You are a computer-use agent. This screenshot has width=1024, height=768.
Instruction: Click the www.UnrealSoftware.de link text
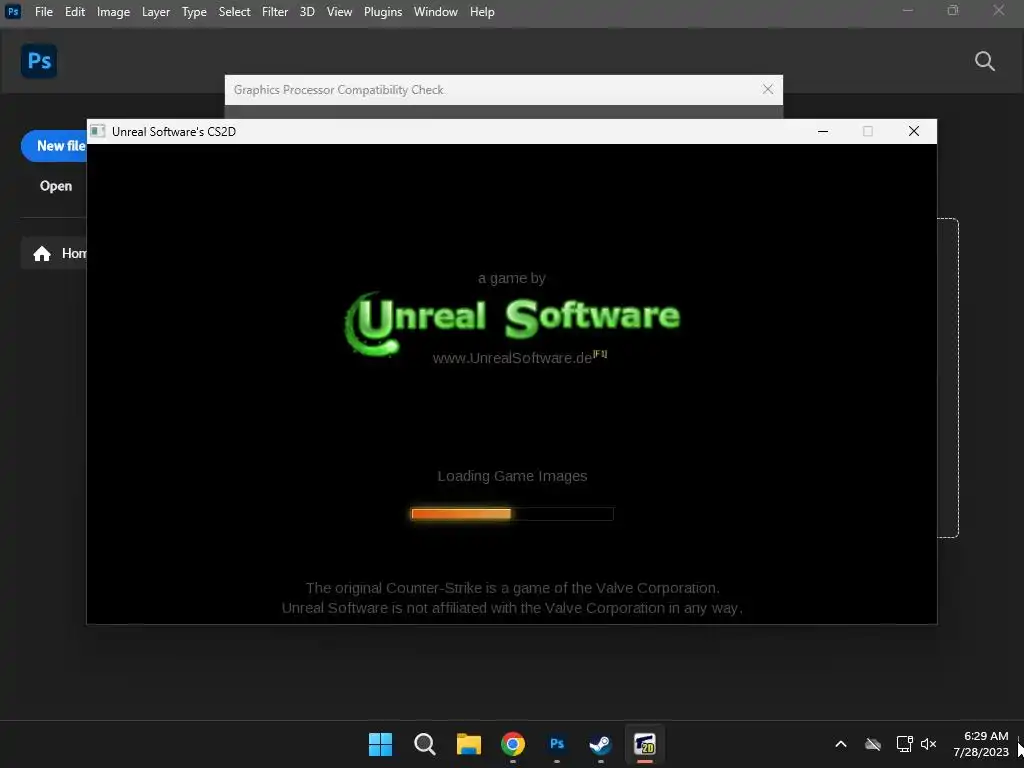[x=512, y=358]
